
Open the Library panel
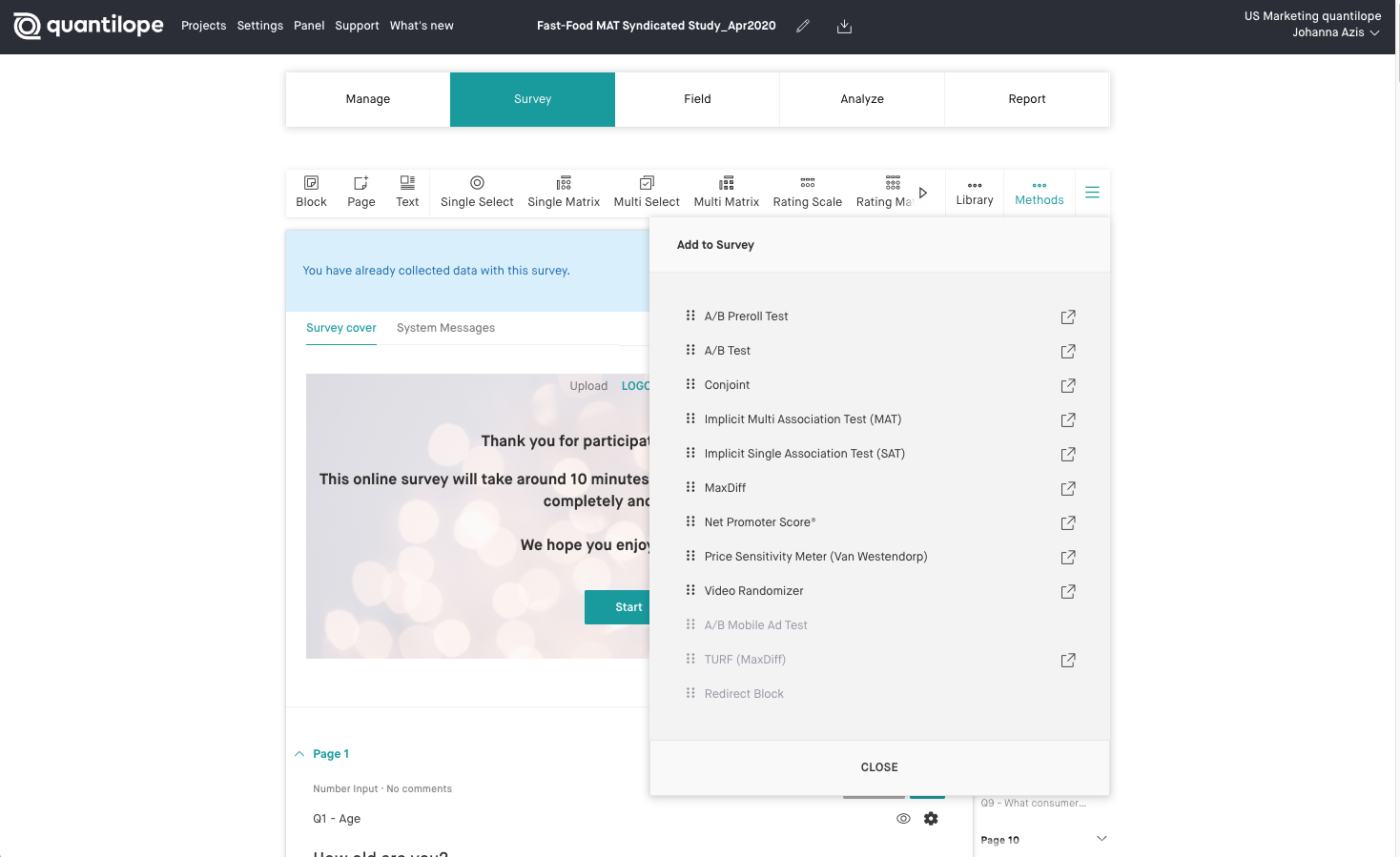point(974,192)
